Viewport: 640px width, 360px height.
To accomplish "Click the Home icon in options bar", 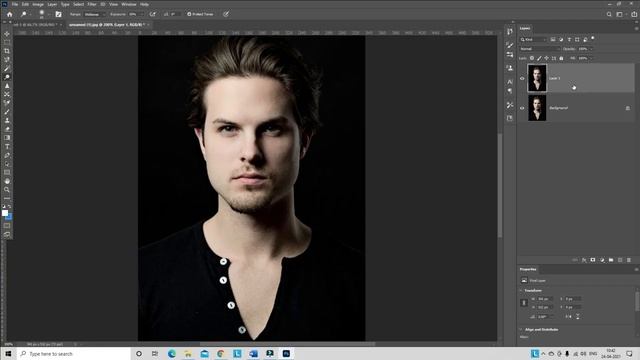I will (x=9, y=14).
